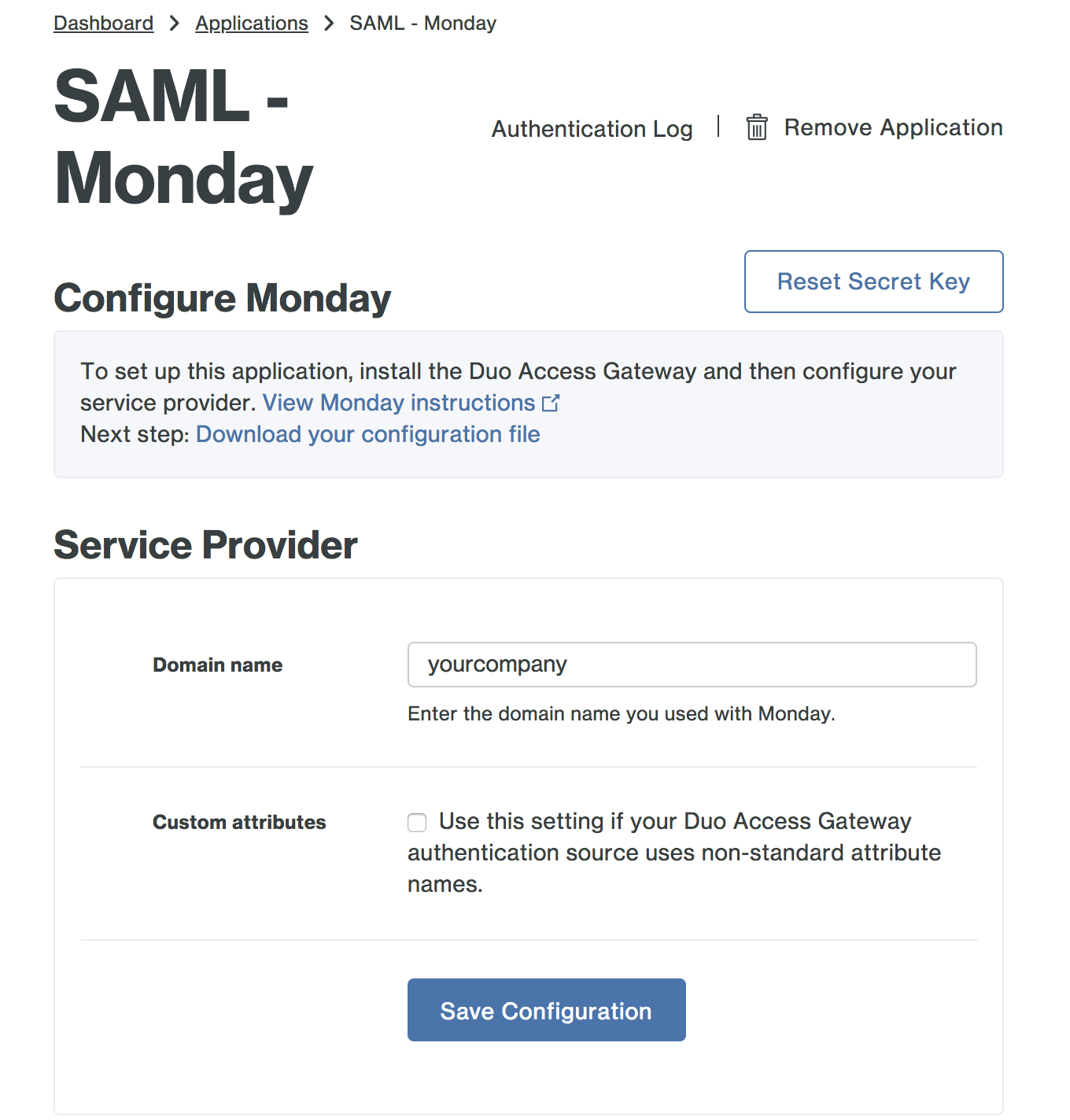The width and height of the screenshot is (1070, 1120).
Task: Click the SAML - Monday breadcrumb item
Action: 422,23
